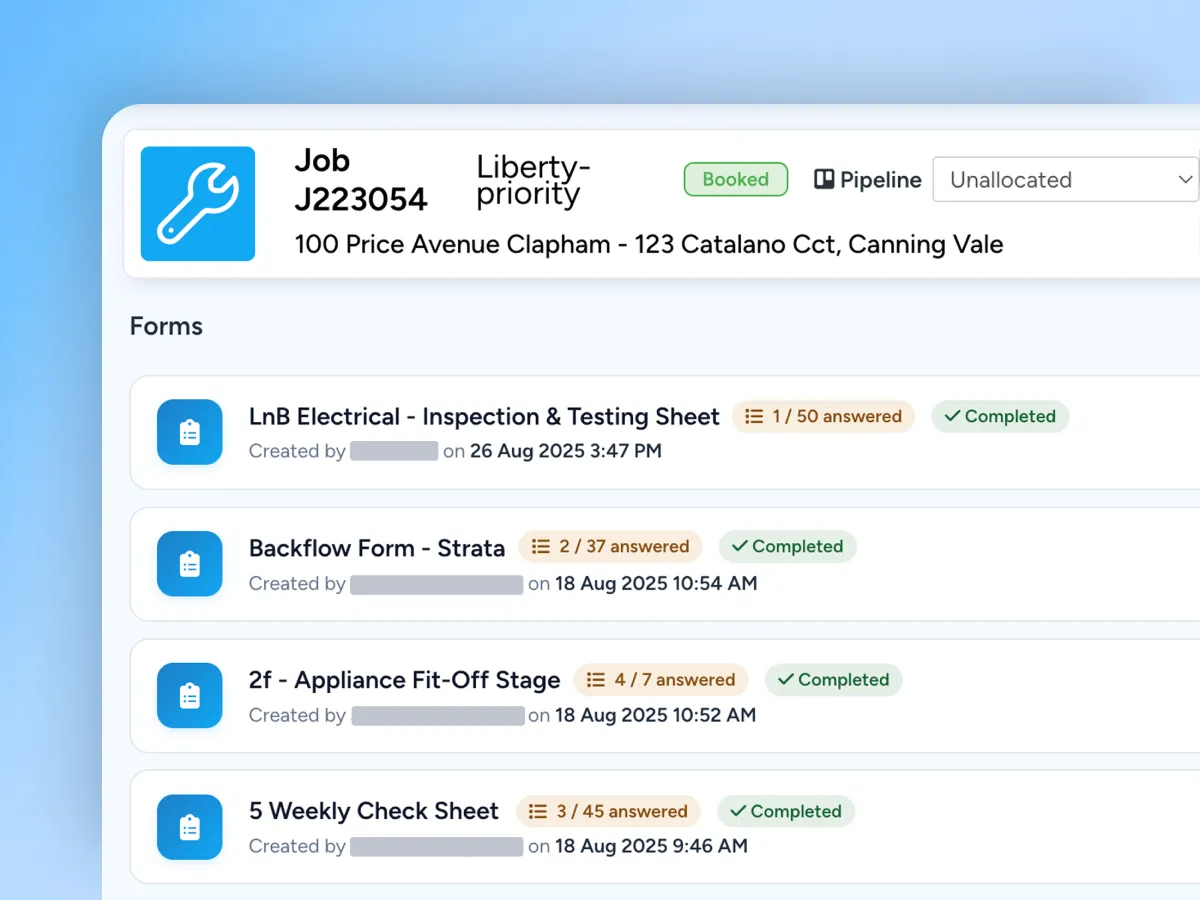Screen dimensions: 1200x900
Task: Click Completed badge on LnB Electrical form
Action: coord(1000,417)
